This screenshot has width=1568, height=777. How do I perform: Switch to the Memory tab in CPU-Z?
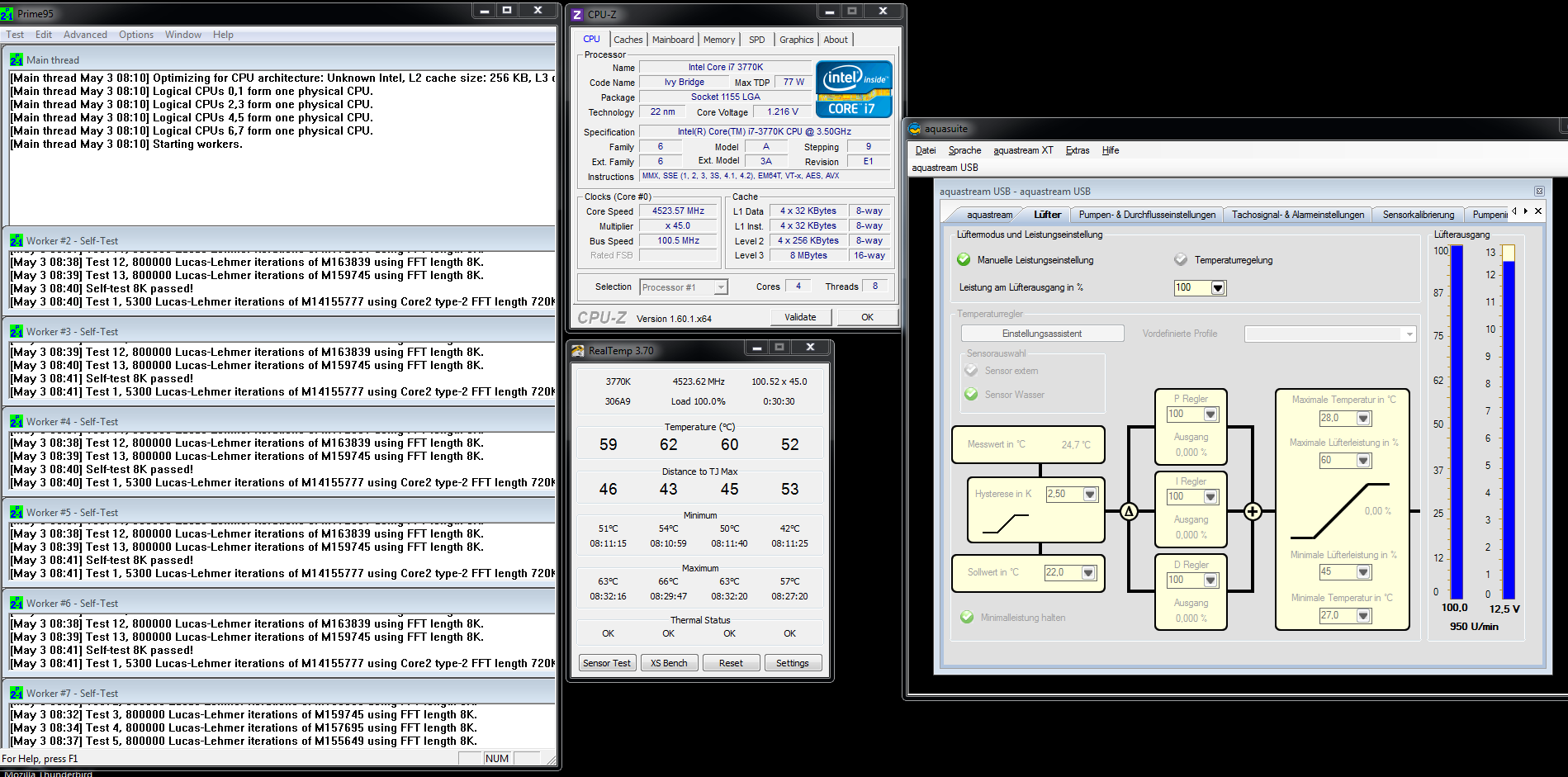pos(719,40)
